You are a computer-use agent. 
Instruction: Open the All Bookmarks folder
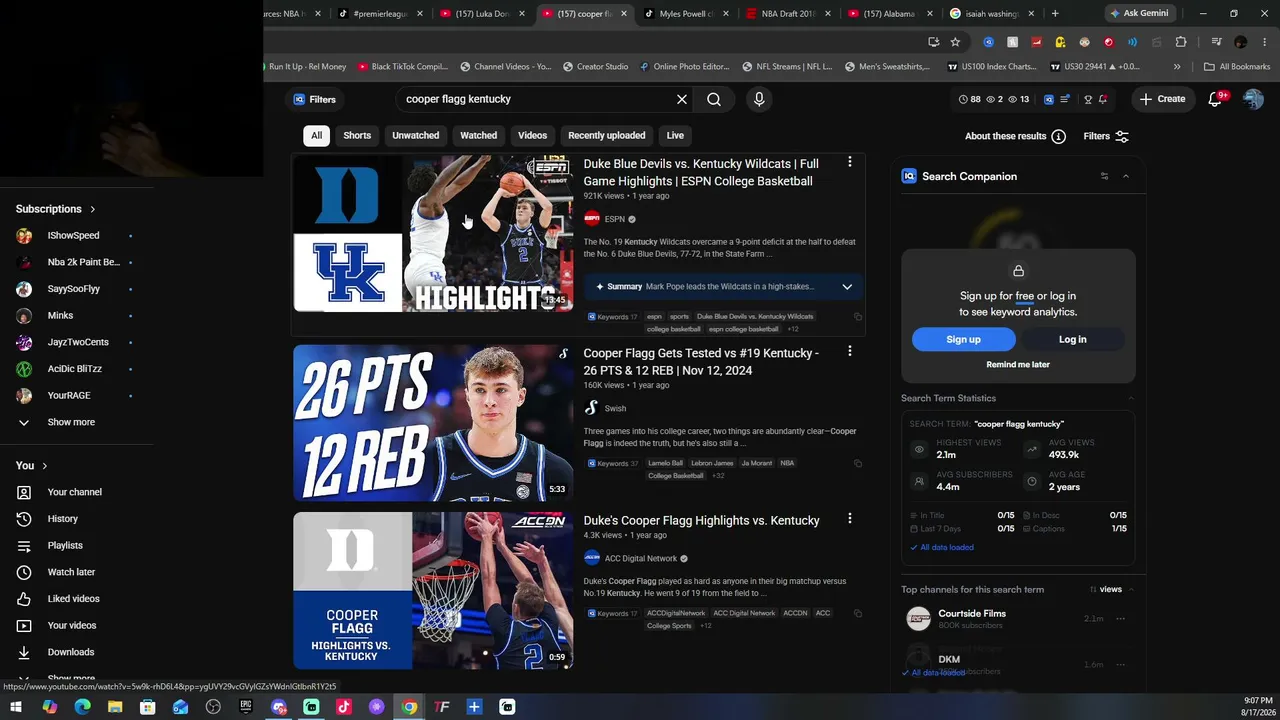(x=1237, y=67)
